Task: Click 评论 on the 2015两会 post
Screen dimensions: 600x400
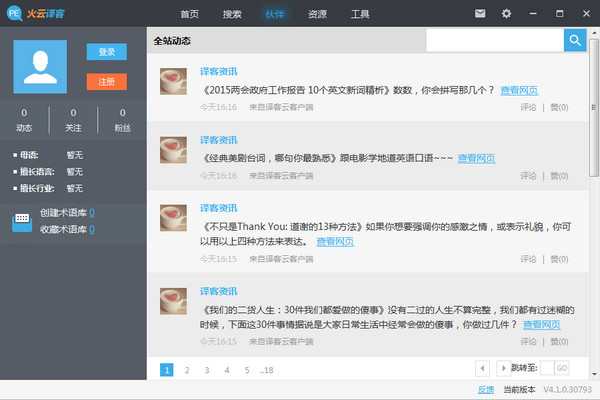Action: point(528,107)
